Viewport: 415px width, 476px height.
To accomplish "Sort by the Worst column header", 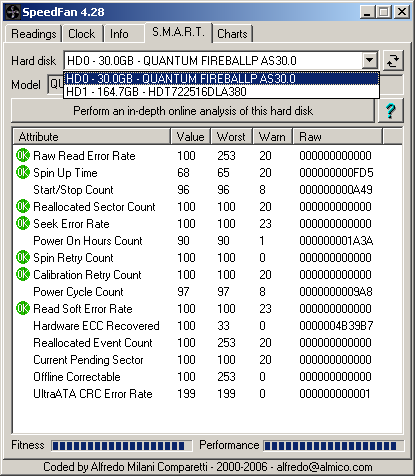I will pyautogui.click(x=231, y=137).
